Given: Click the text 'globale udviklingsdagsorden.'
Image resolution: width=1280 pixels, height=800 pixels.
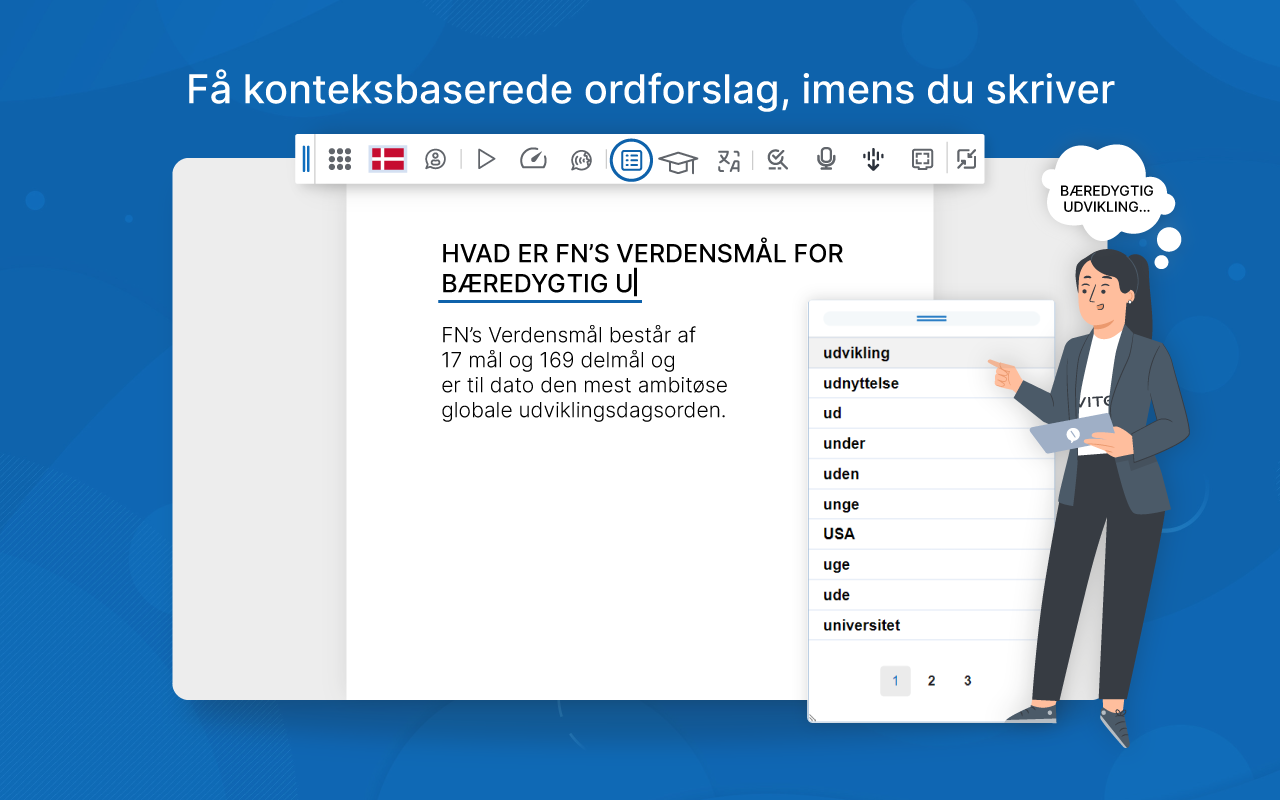Looking at the screenshot, I should click(x=583, y=411).
